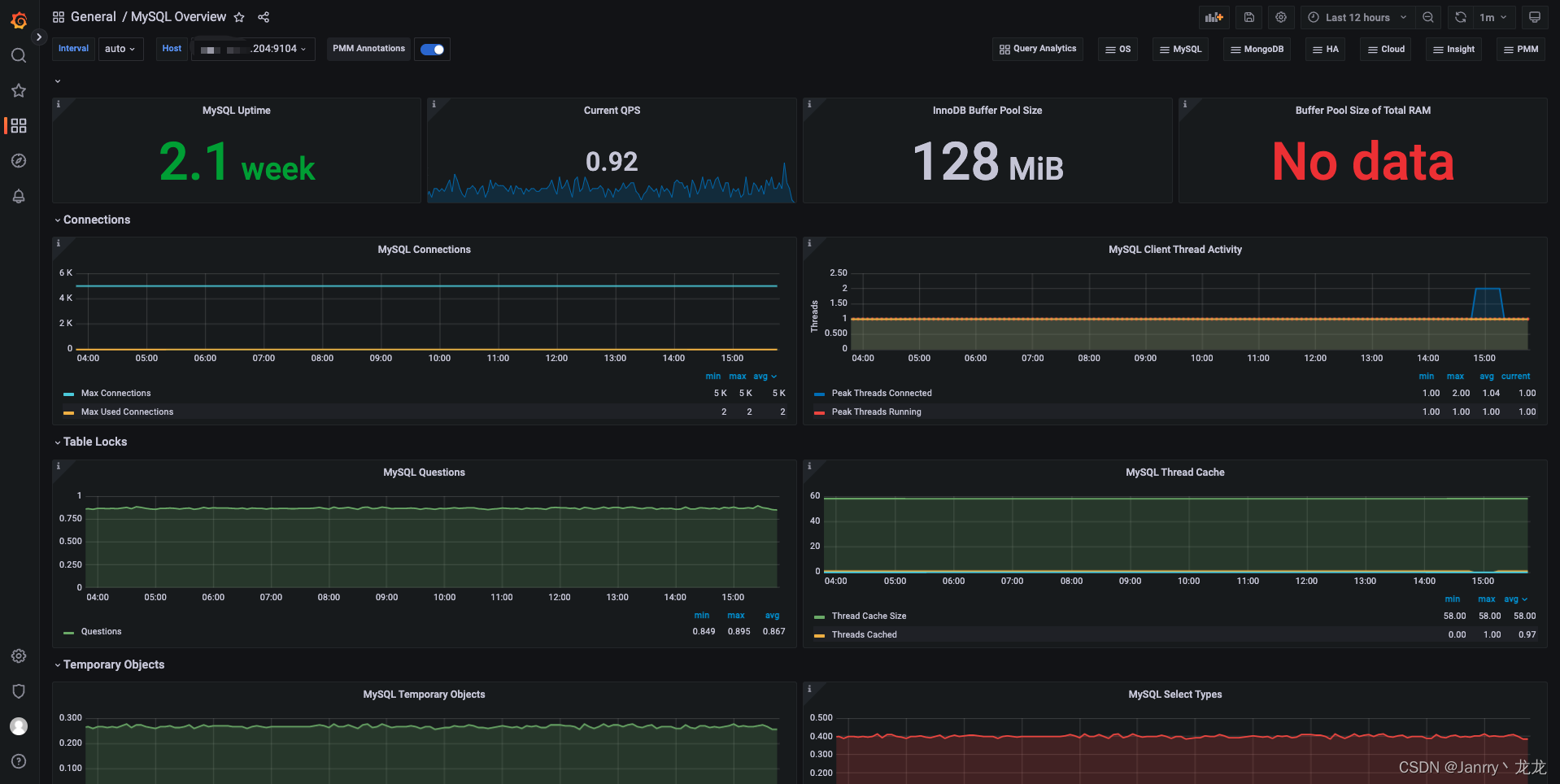
Task: Open the search dashboards icon
Action: (x=19, y=55)
